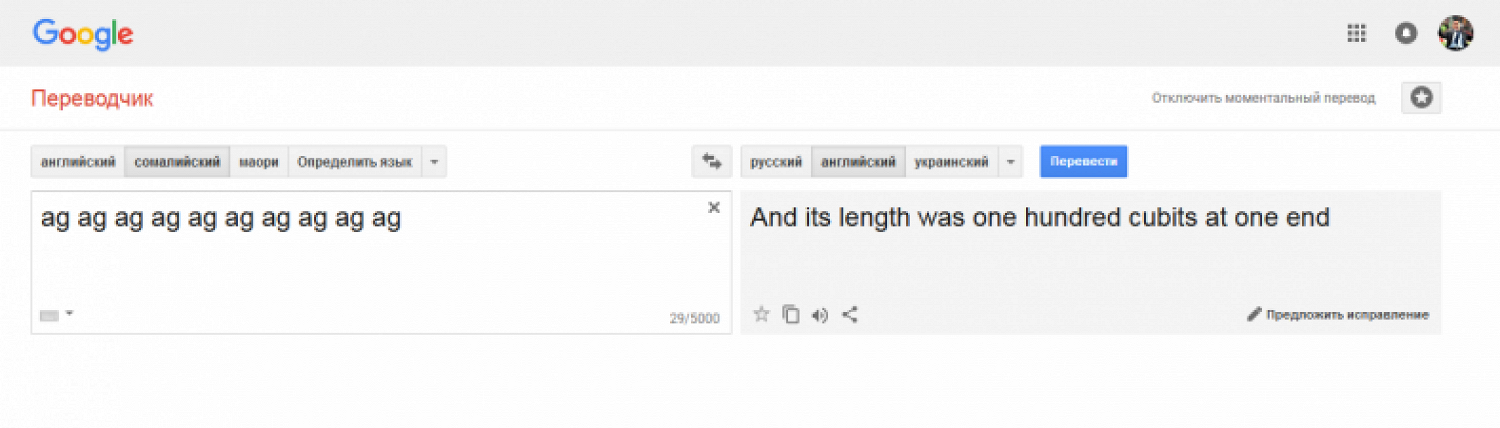Choose русский as target language
The height and width of the screenshot is (428, 1500).
[776, 162]
